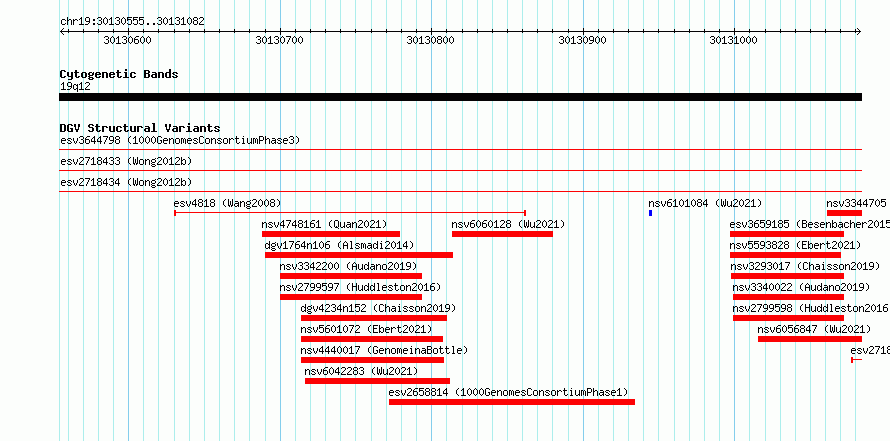The height and width of the screenshot is (441, 890).
Task: Click the nsv6056847 red variant bar
Action: click(x=810, y=339)
